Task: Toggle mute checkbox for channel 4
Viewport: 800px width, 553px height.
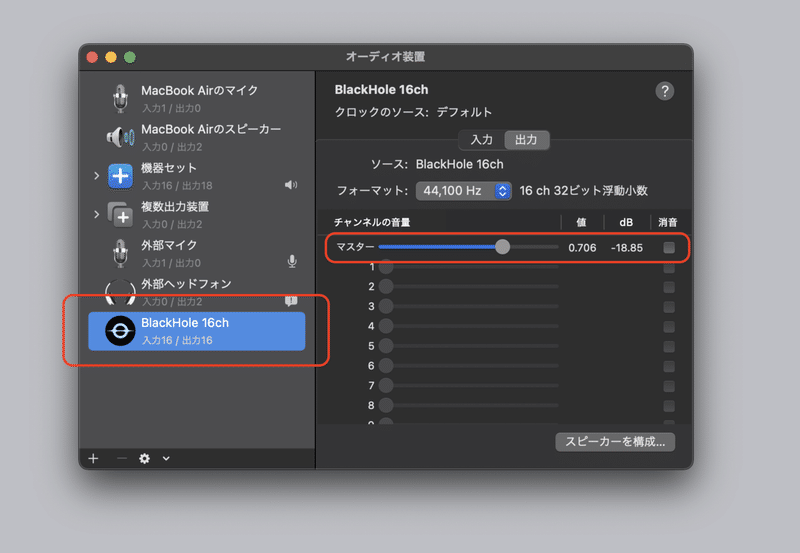Action: click(x=669, y=326)
